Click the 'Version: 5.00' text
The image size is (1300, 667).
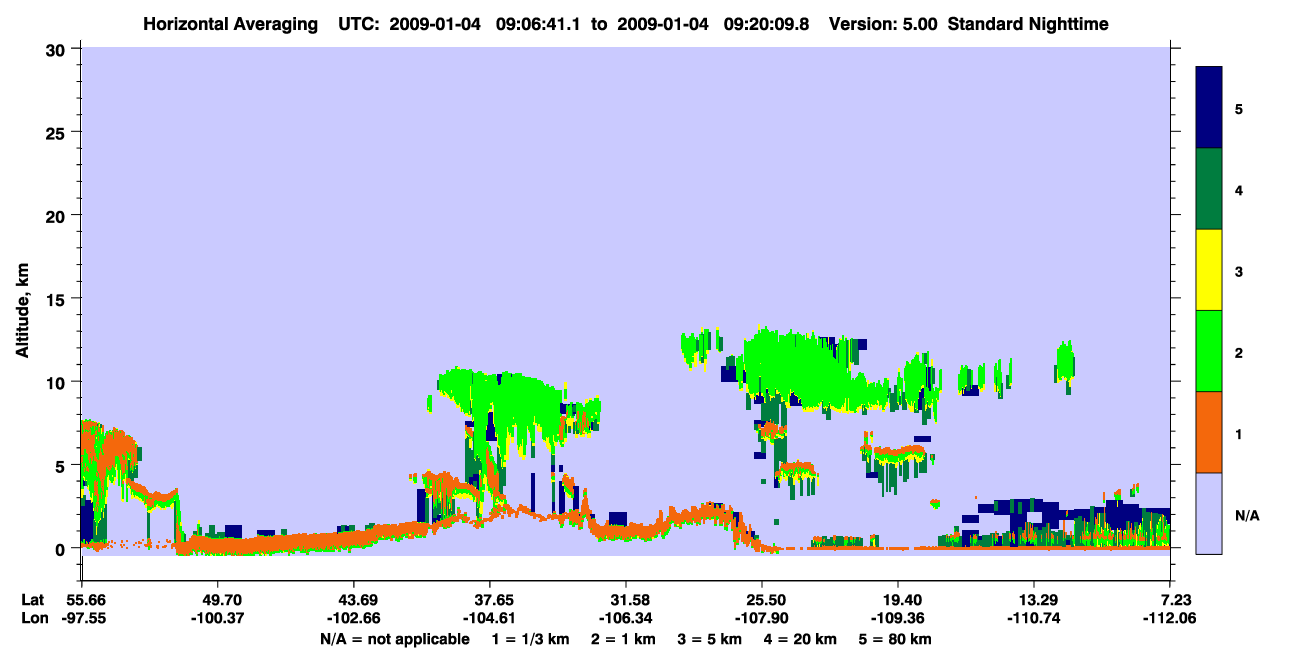882,24
